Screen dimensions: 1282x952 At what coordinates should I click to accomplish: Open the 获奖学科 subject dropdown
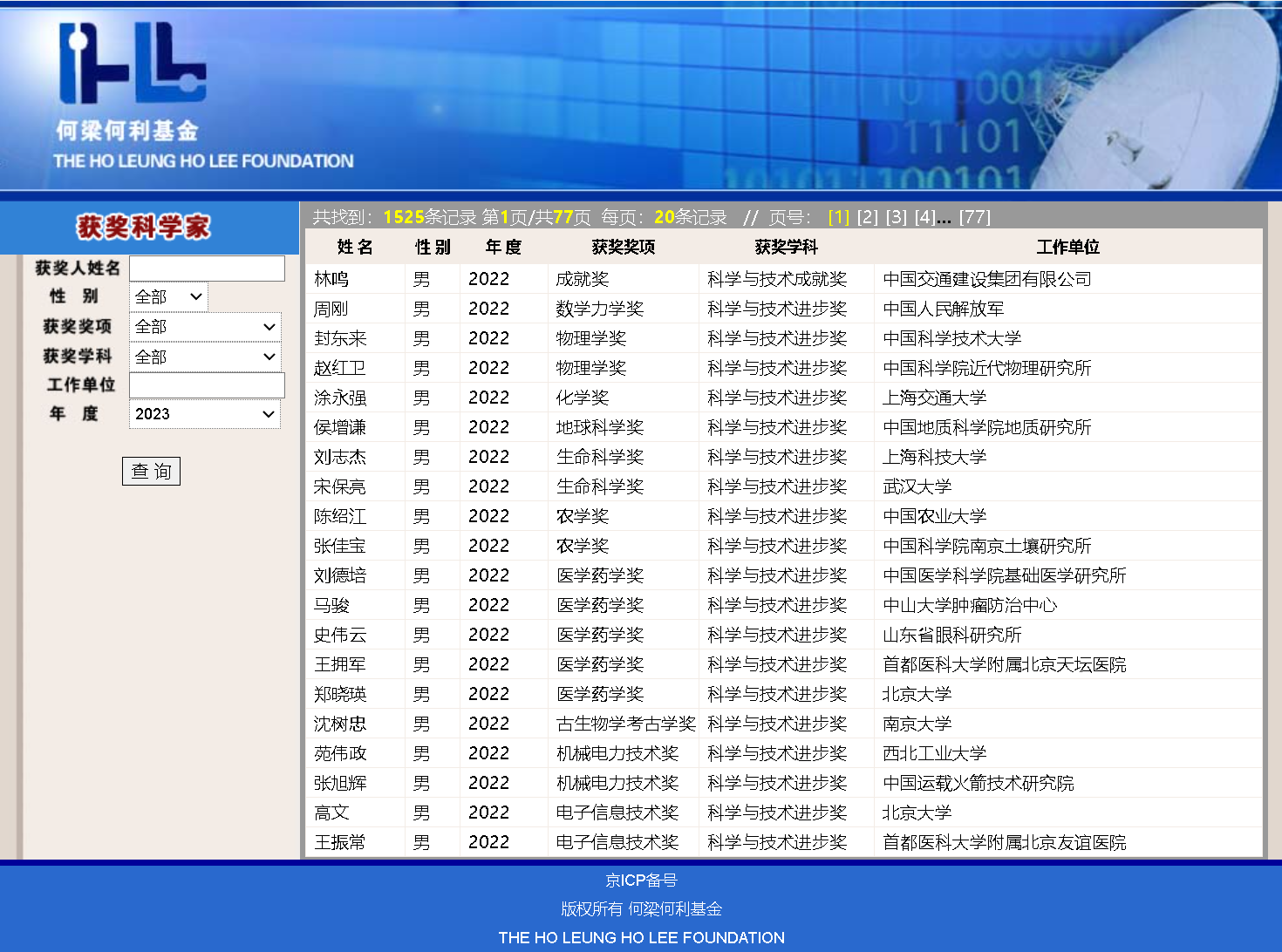click(x=205, y=357)
